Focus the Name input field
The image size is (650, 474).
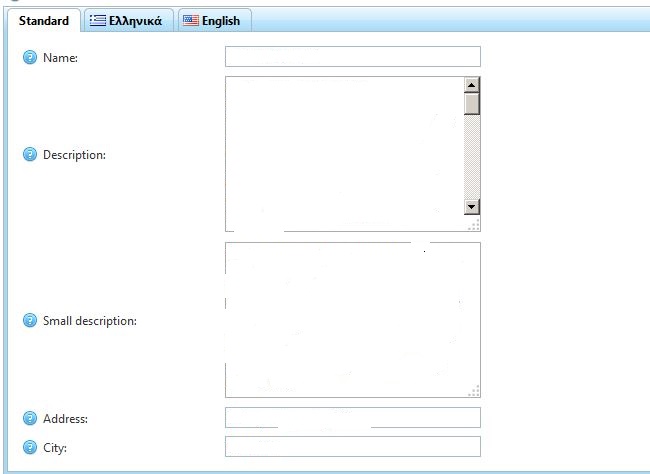tap(353, 56)
